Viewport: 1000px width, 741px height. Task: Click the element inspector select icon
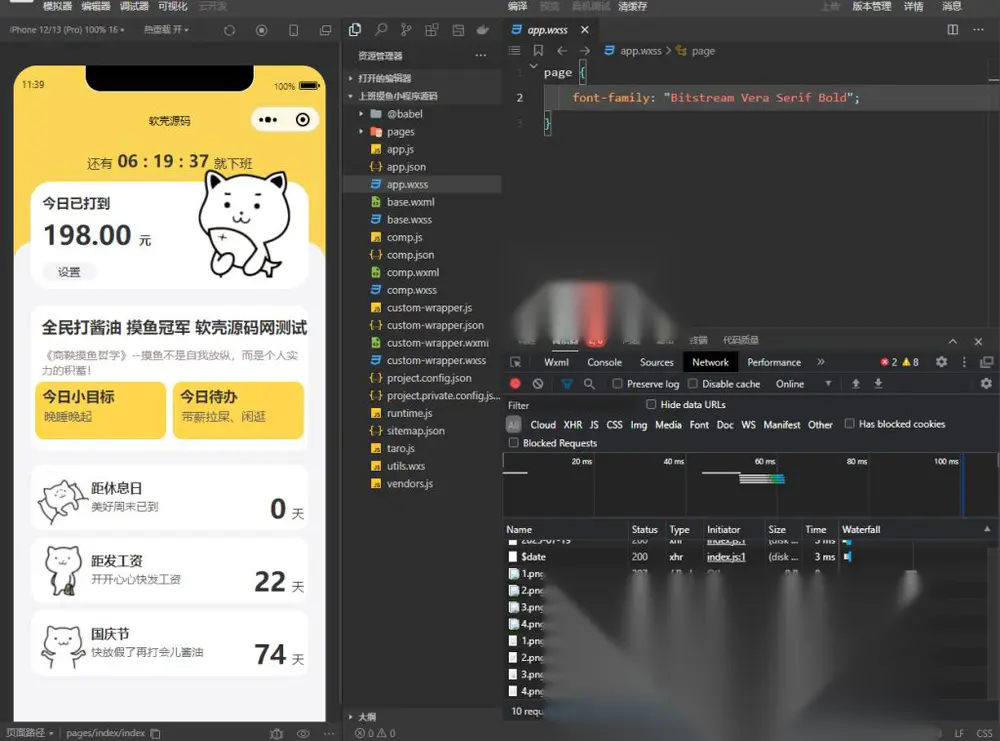pos(515,362)
